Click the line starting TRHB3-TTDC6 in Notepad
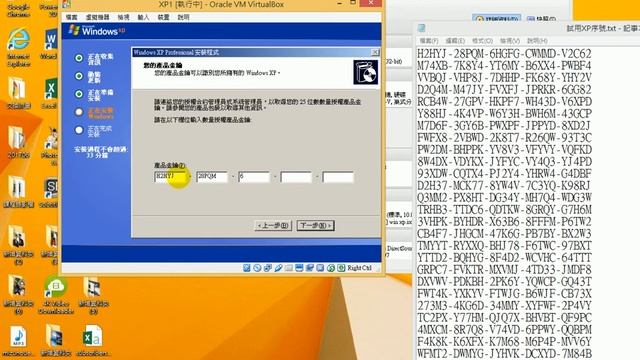Viewport: 640px width, 360px height. click(x=504, y=209)
